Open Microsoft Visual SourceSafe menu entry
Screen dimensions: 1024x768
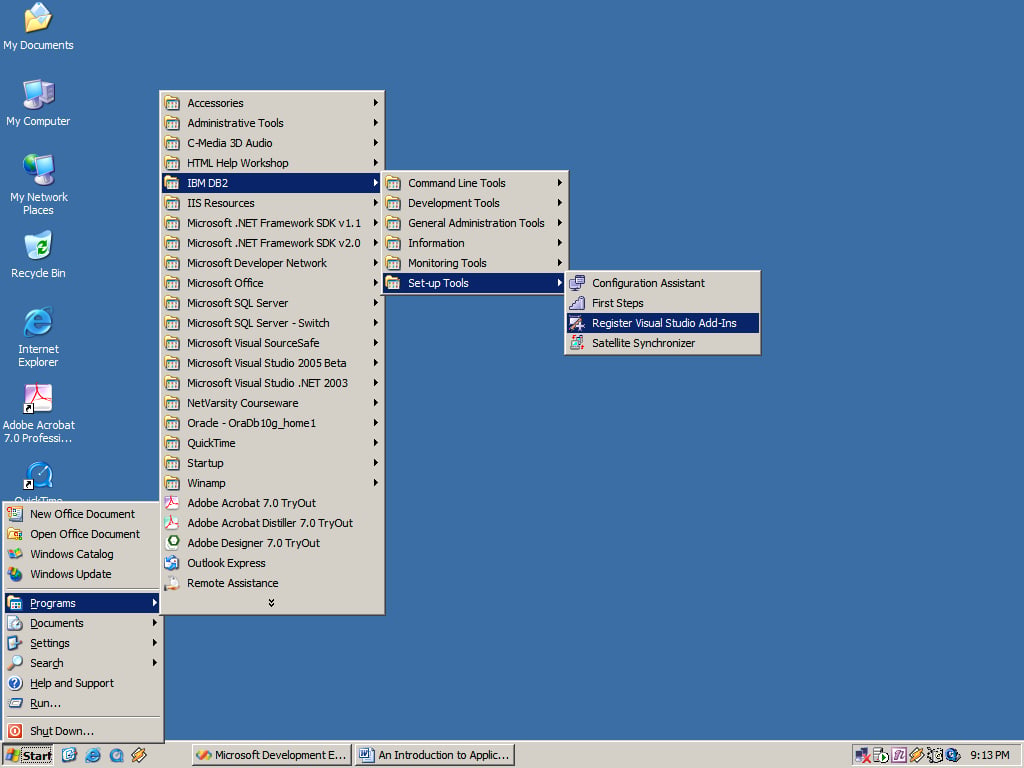point(272,343)
